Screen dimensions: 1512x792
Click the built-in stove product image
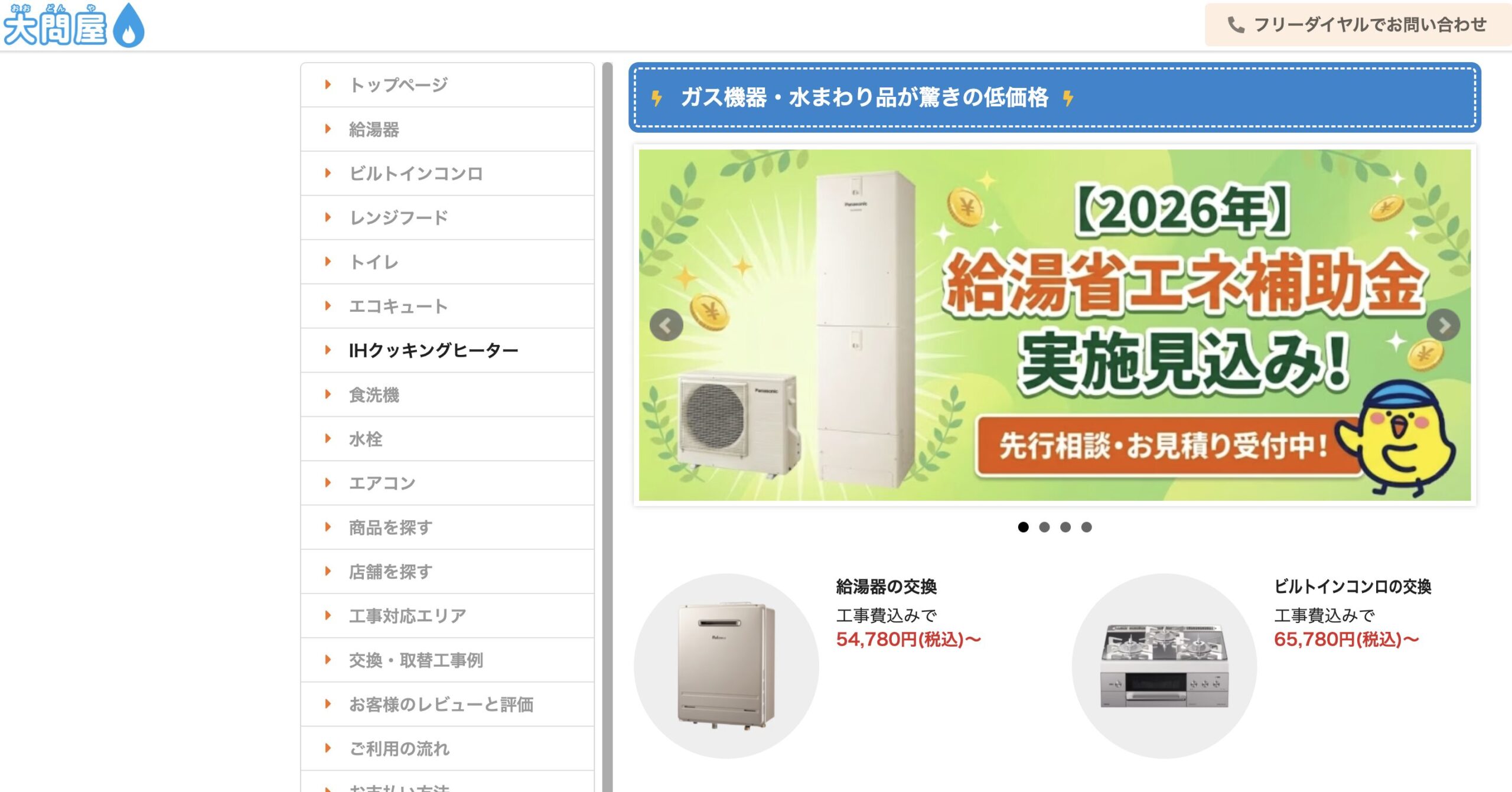pos(1164,666)
